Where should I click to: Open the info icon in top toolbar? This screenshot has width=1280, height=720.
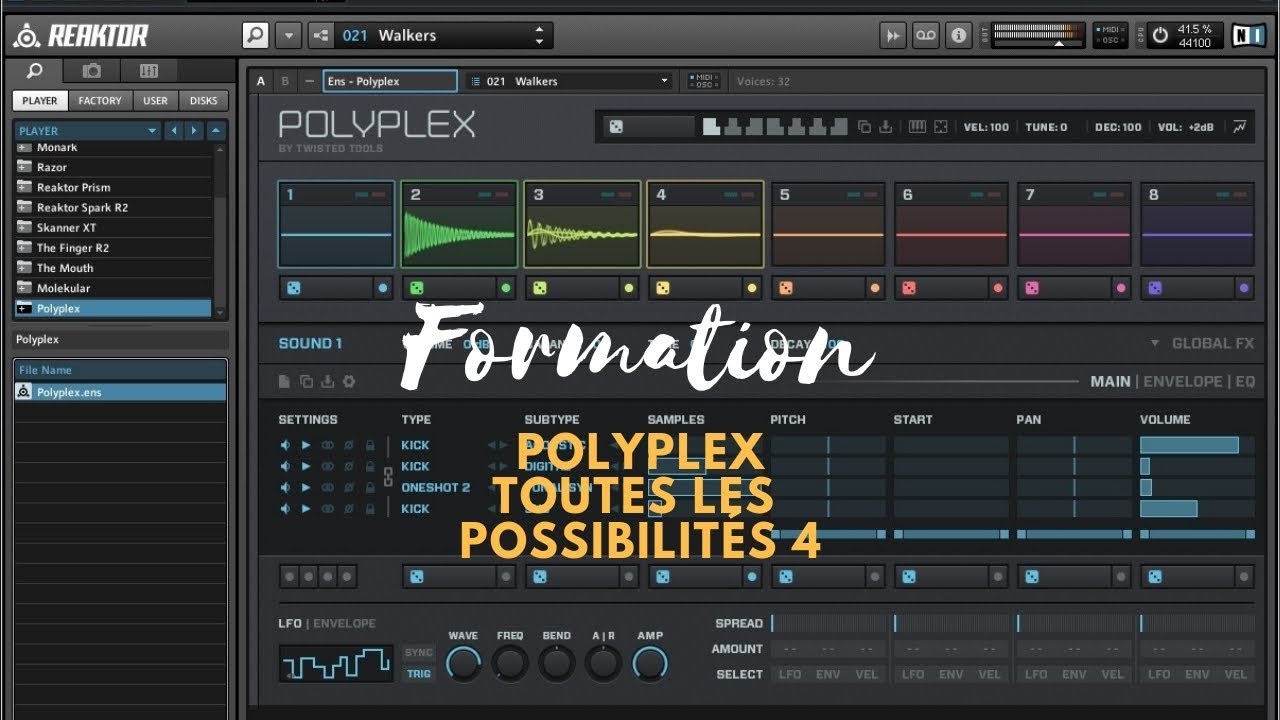click(x=959, y=36)
